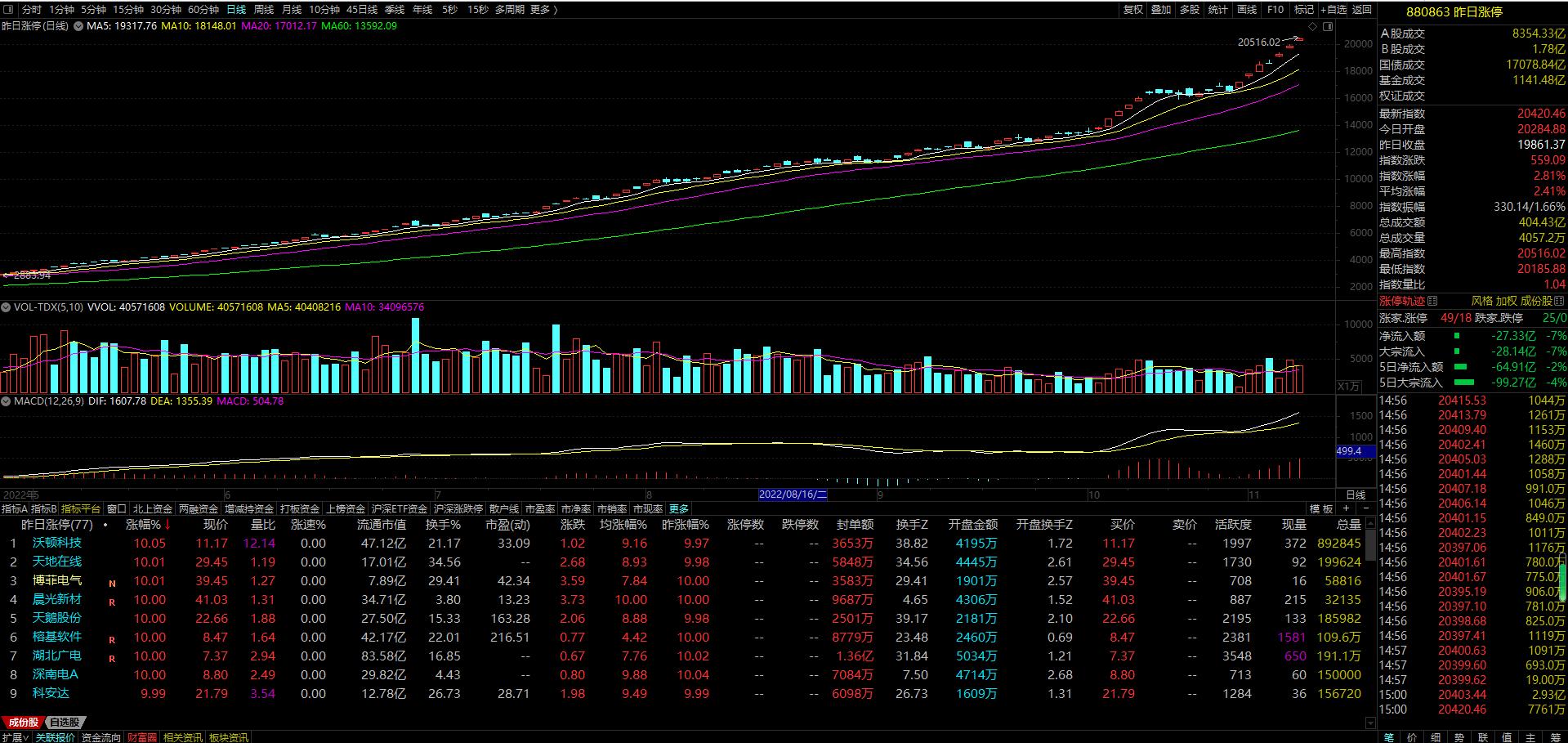Toggle 叠加 overlay mode
Viewport: 1568px width, 743px height.
(1161, 10)
